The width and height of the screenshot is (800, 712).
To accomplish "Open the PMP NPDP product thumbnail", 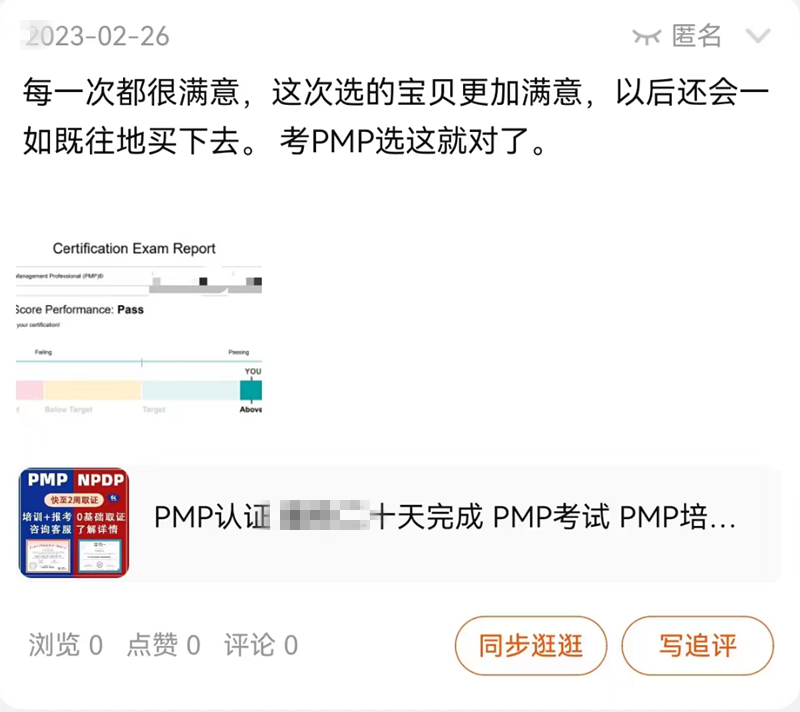I will 73,523.
